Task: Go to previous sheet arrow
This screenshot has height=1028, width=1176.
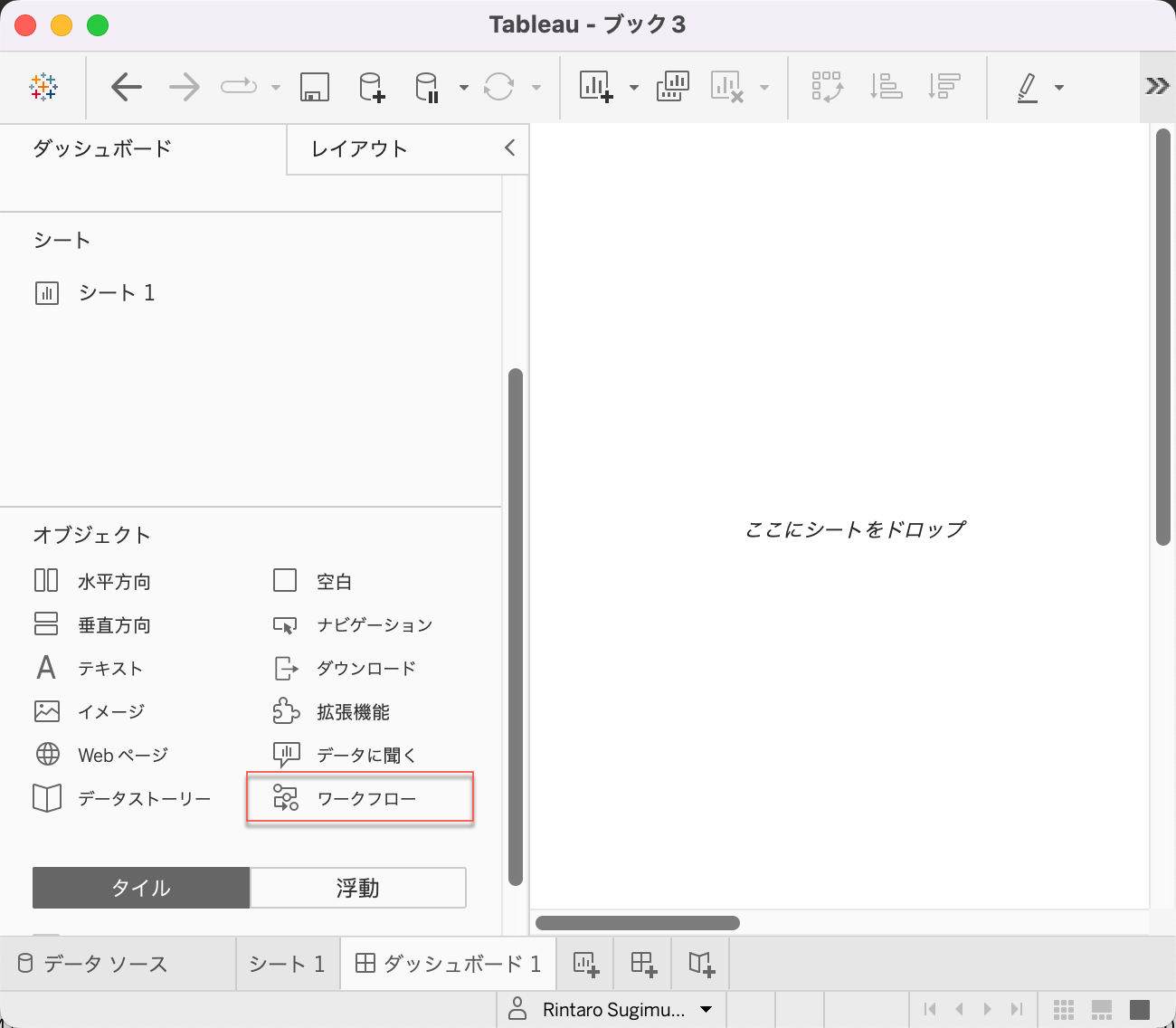Action: [959, 1009]
